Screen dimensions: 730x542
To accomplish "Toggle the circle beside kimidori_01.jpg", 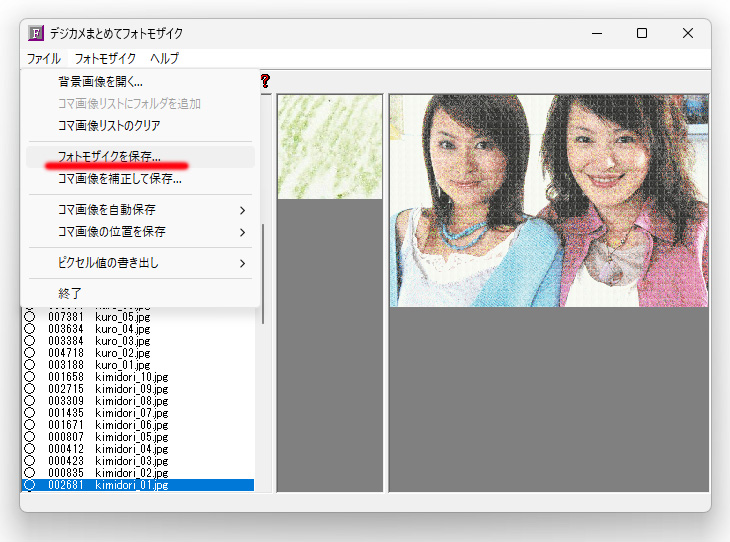I will (29, 485).
